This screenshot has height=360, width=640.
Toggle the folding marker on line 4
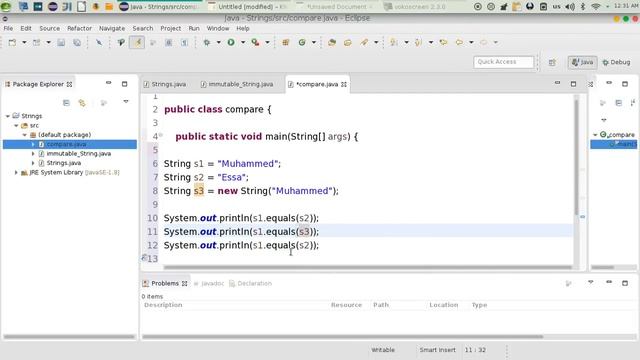click(x=161, y=135)
